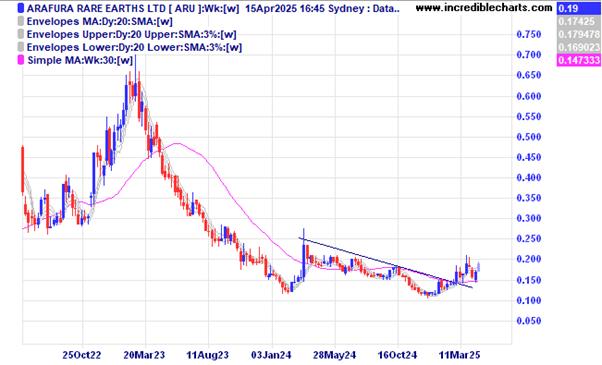
Task: Select the Envelopes MA:Dy:20:SMA legend label
Action: tap(99, 21)
